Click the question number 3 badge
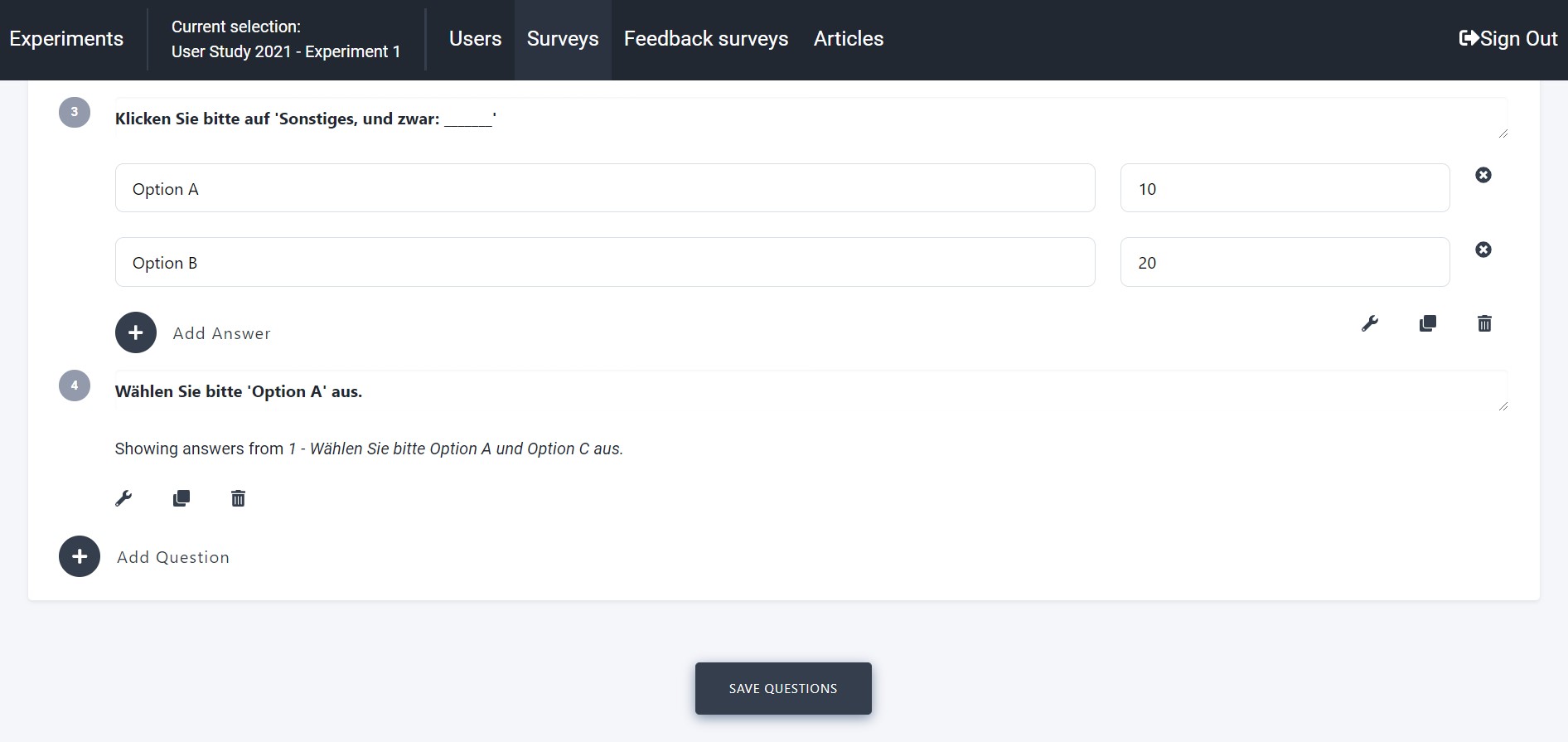This screenshot has width=1568, height=742. 75,112
